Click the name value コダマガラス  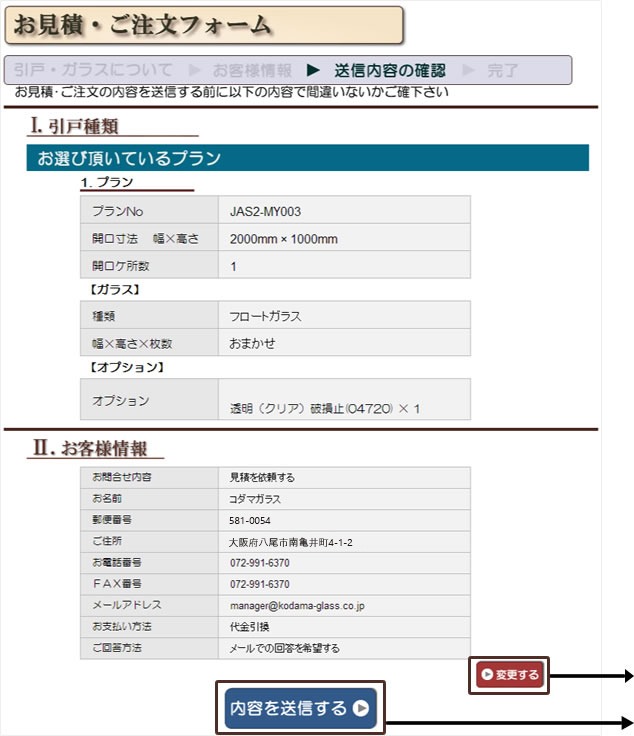click(255, 499)
